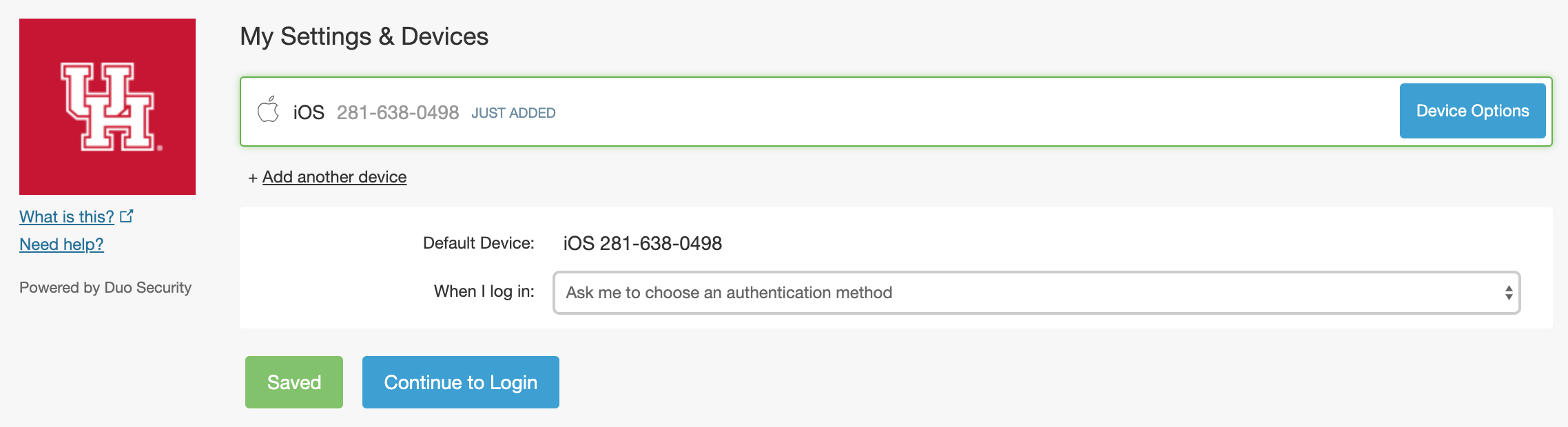The image size is (1568, 427).
Task: Open the When I log in dropdown
Action: click(x=1035, y=293)
